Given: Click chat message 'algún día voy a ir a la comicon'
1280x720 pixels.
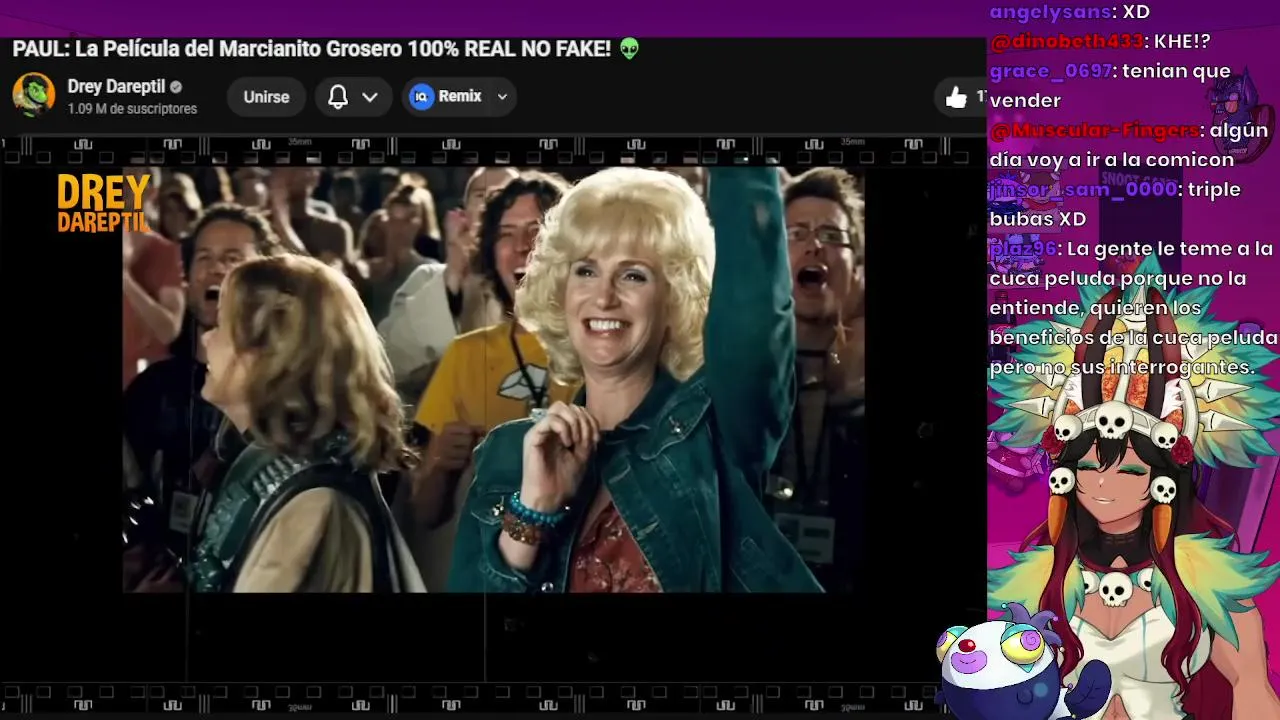Looking at the screenshot, I should 1129,145.
